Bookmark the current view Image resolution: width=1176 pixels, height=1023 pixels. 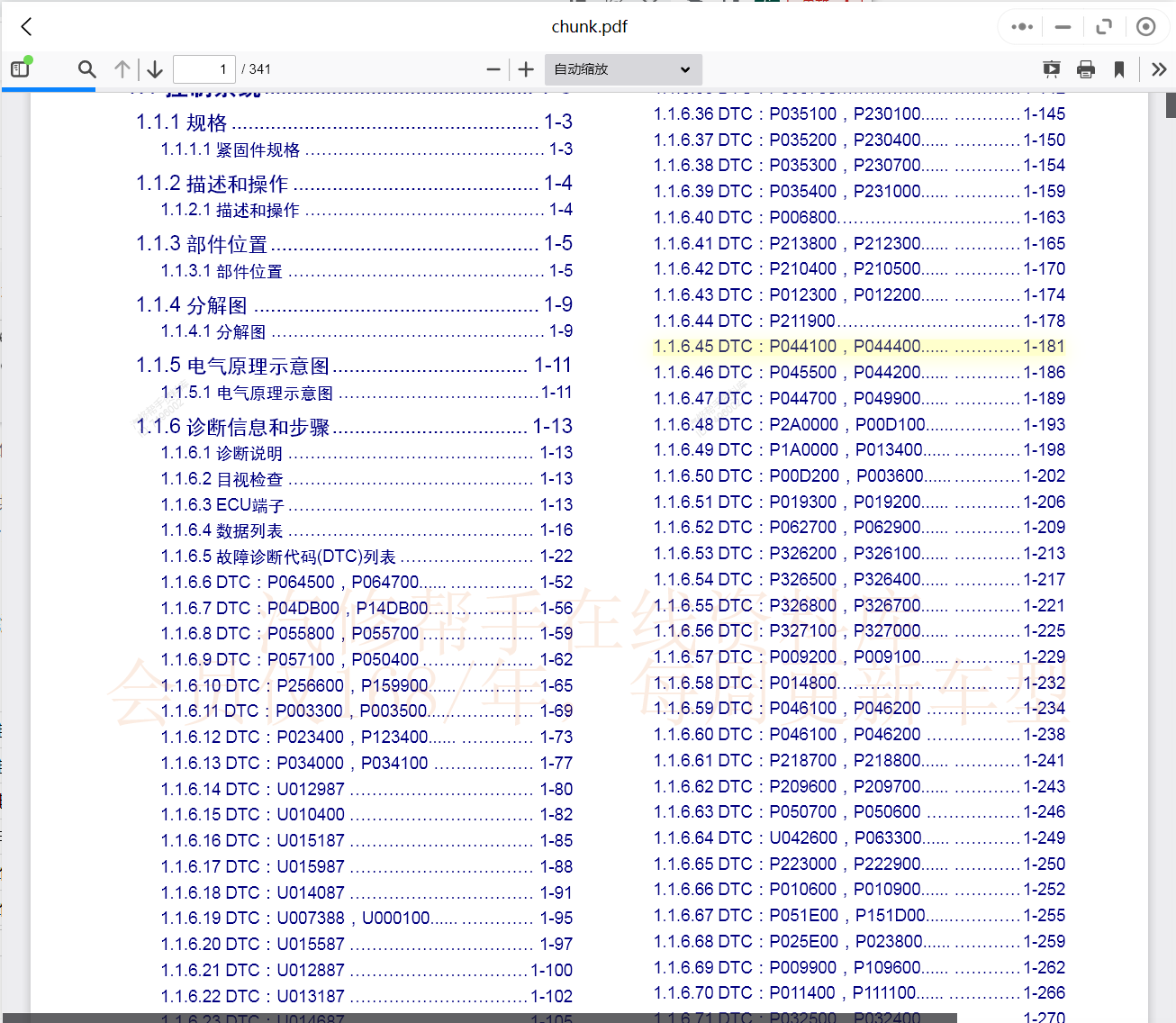tap(1119, 69)
